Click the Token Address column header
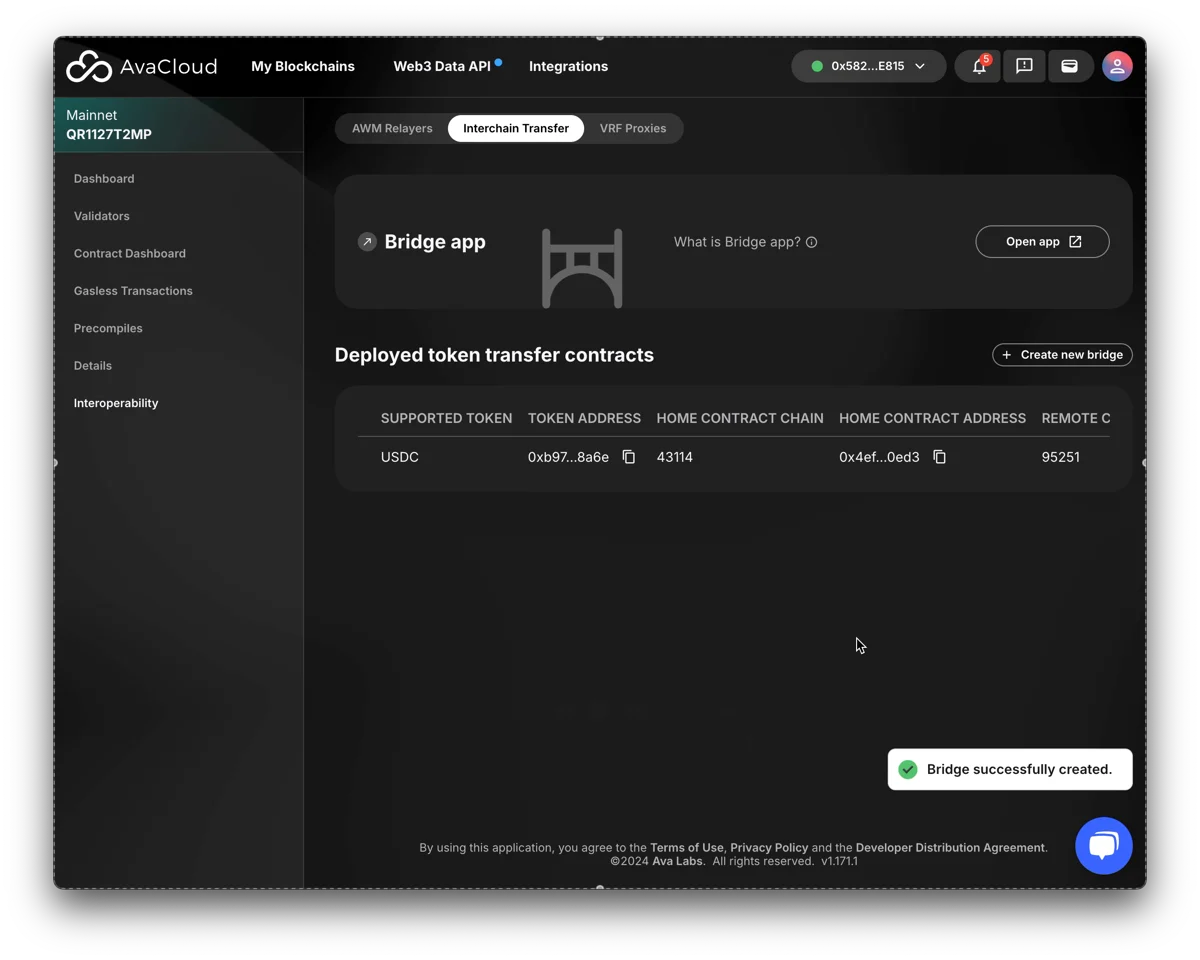The height and width of the screenshot is (960, 1200). 584,418
